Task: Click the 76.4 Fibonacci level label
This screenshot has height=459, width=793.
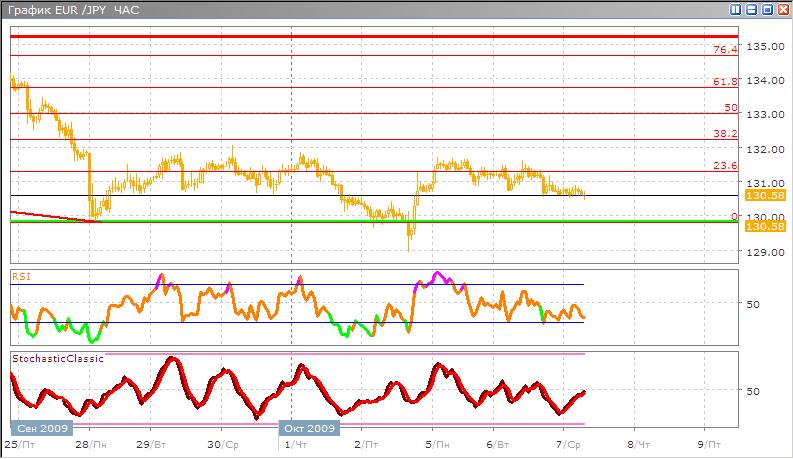Action: click(x=725, y=49)
